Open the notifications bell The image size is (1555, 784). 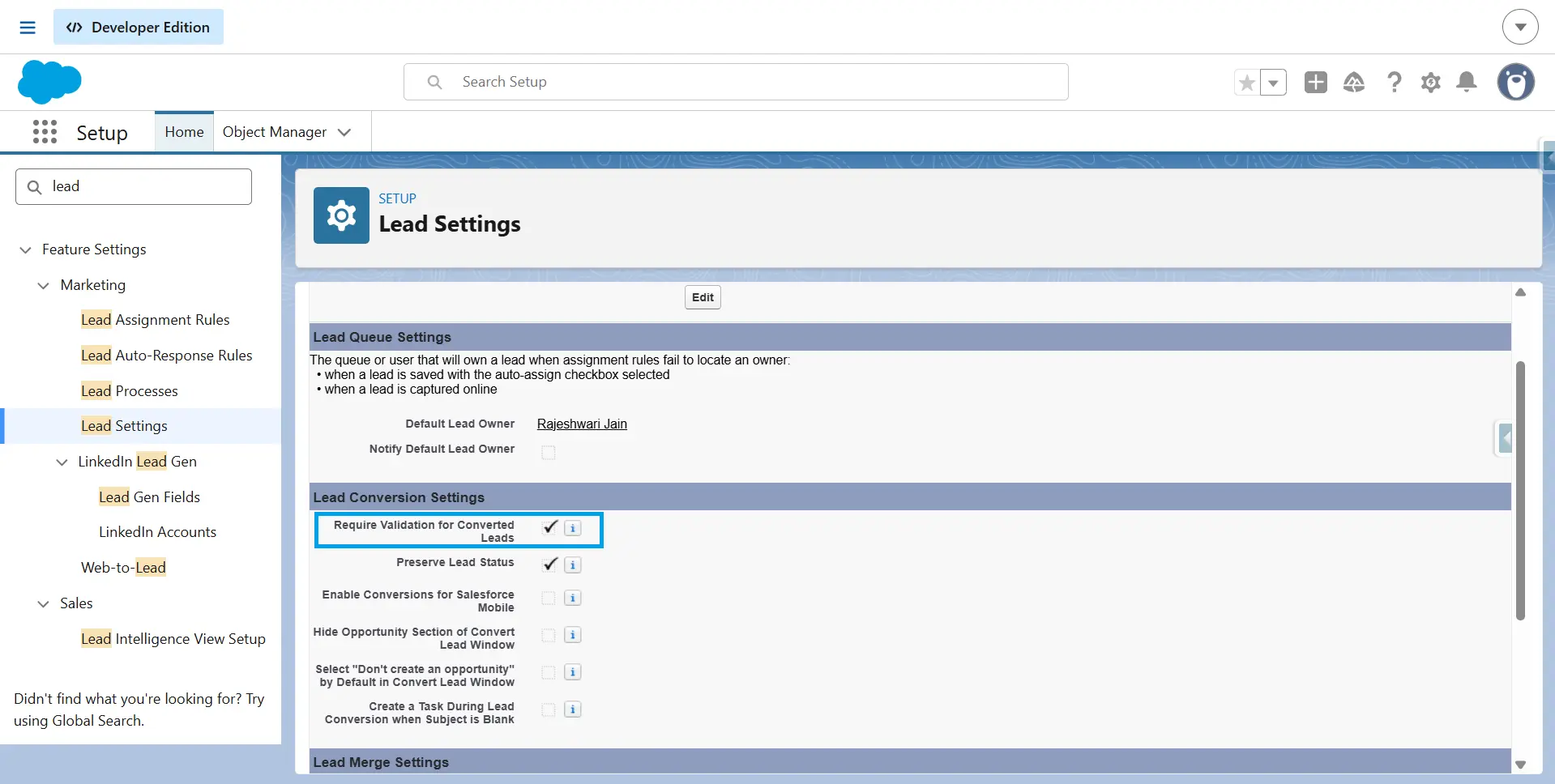click(x=1467, y=82)
